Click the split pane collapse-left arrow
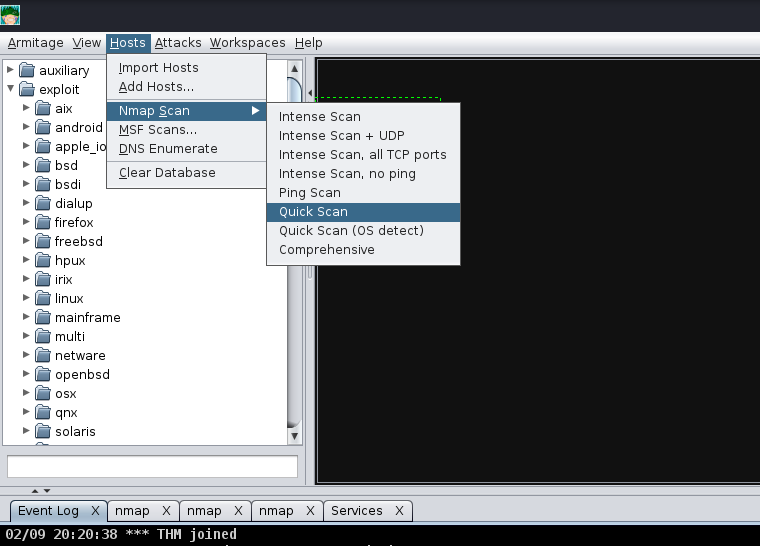This screenshot has width=760, height=546. pos(310,93)
